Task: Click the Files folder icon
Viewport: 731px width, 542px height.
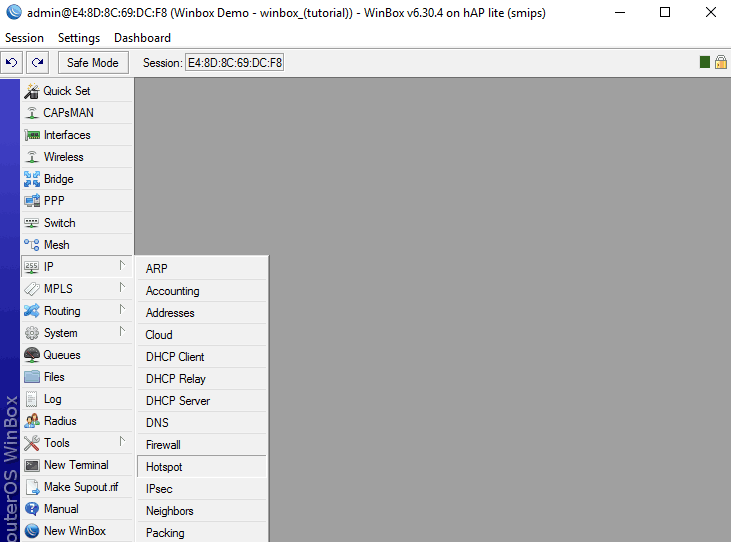Action: click(32, 377)
